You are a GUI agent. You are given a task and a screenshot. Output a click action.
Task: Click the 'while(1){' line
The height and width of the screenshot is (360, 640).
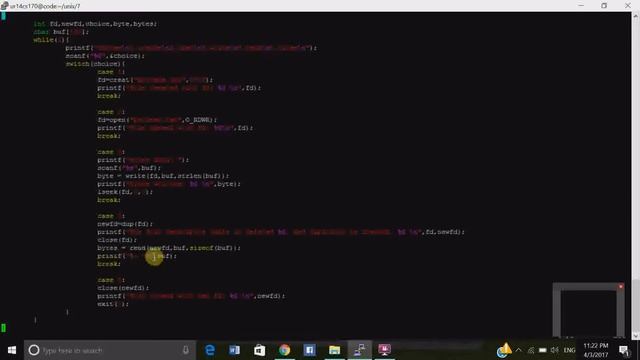point(51,40)
